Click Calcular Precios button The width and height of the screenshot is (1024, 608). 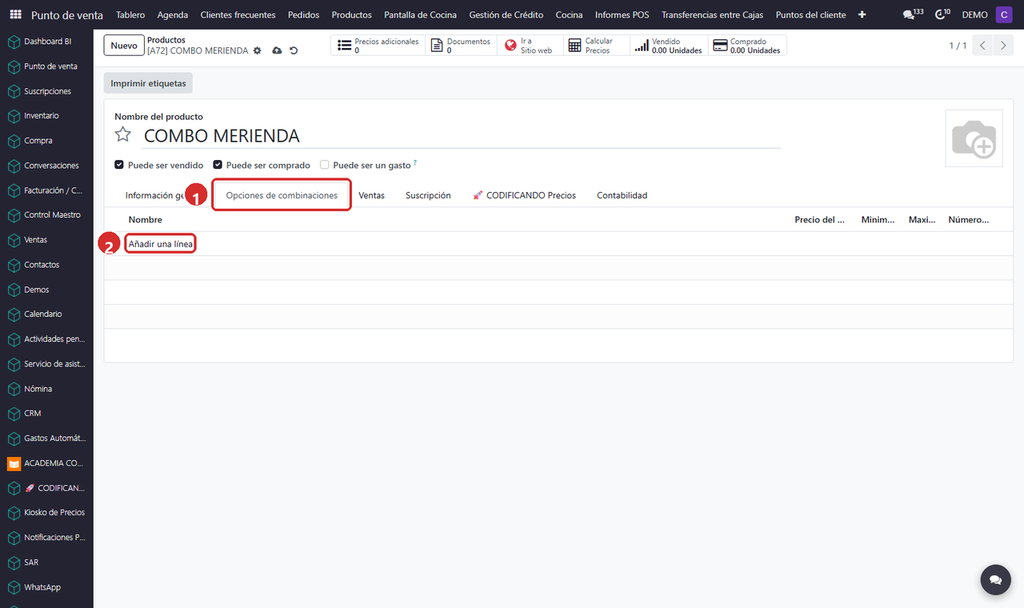pyautogui.click(x=596, y=45)
